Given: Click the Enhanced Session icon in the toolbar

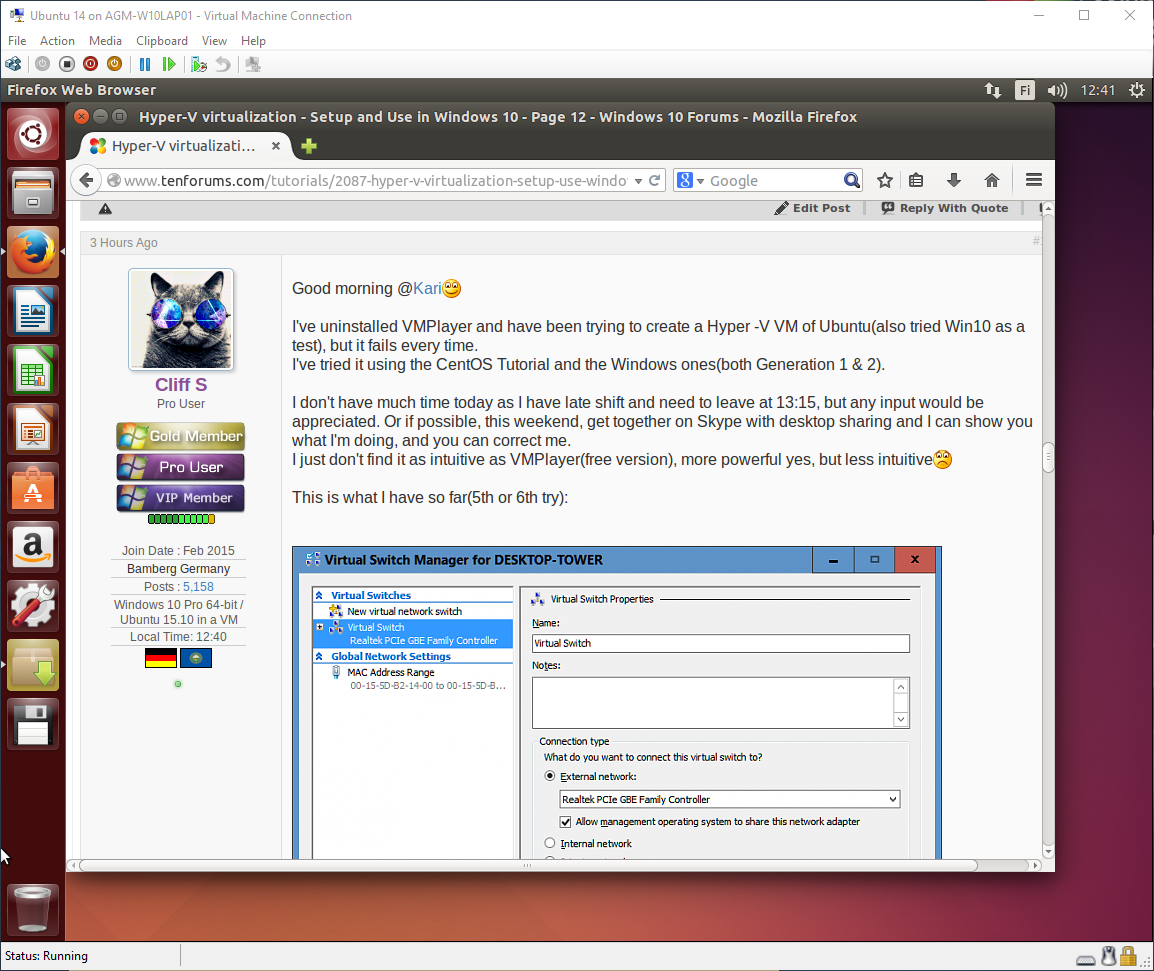Looking at the screenshot, I should coord(253,64).
